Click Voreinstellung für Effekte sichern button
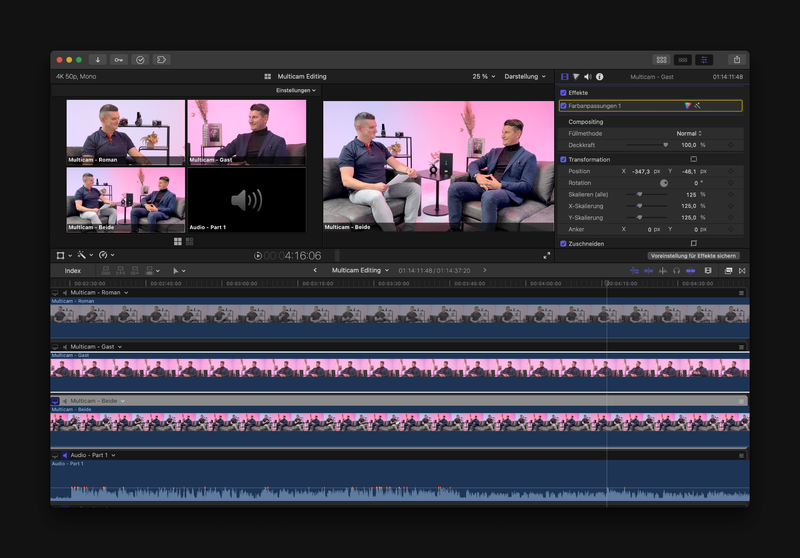The width and height of the screenshot is (800, 558). (x=694, y=256)
